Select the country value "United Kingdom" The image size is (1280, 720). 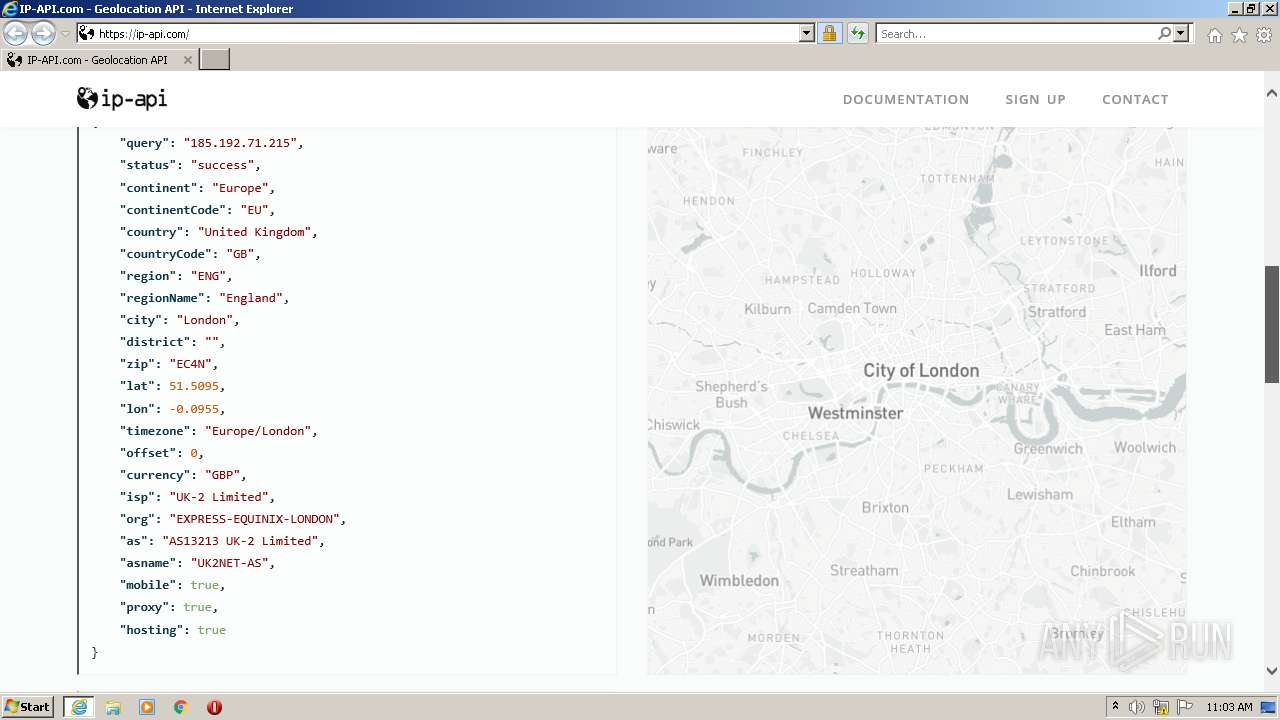pyautogui.click(x=254, y=231)
